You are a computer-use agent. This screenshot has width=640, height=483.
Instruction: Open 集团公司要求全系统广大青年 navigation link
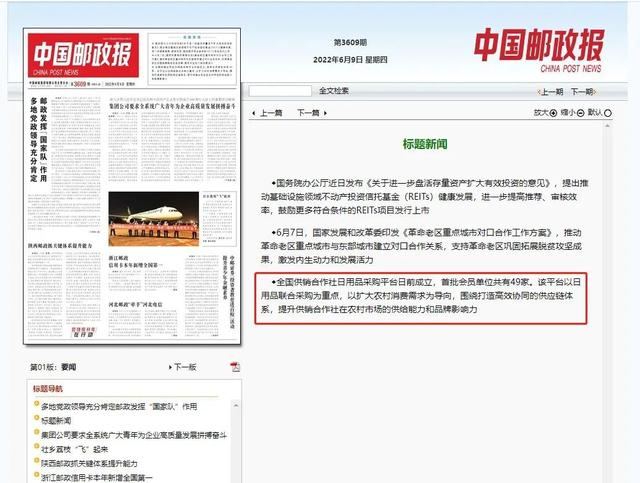pyautogui.click(x=134, y=435)
